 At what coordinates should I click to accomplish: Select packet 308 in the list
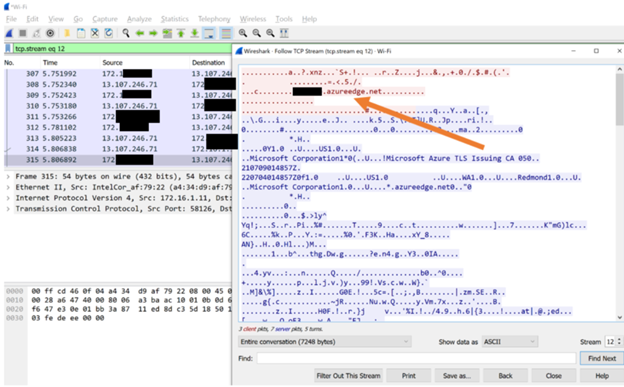click(118, 84)
